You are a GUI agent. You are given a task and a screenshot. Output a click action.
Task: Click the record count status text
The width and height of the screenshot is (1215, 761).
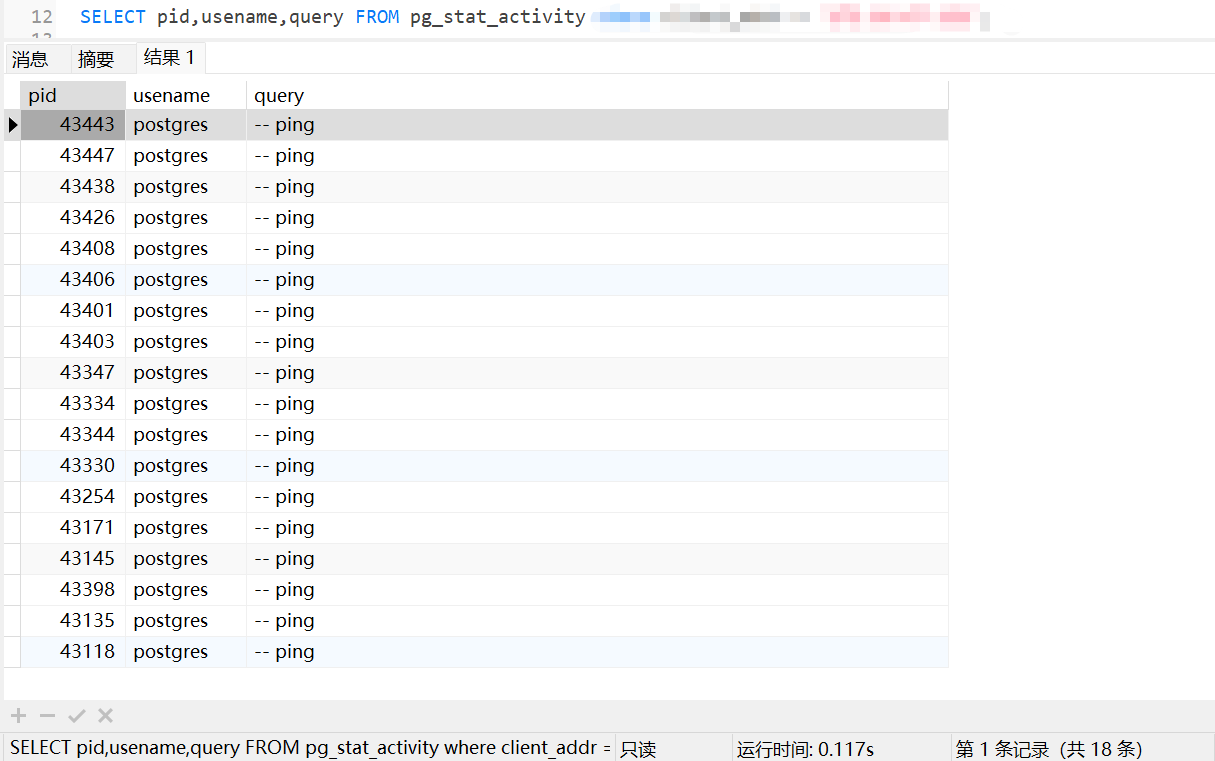(1048, 749)
